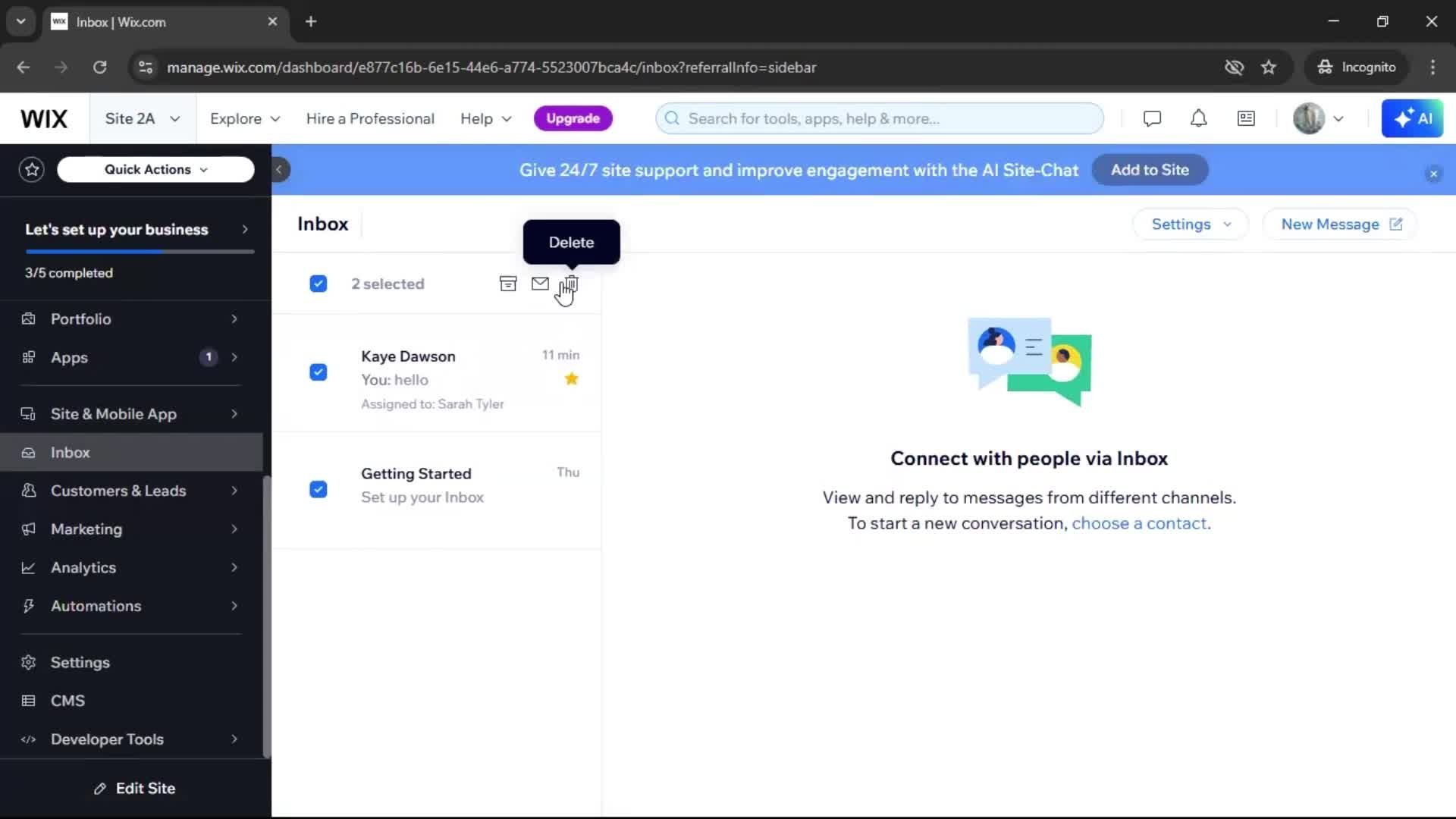Click the 3/5 completed text
This screenshot has height=819, width=1456.
(x=69, y=273)
